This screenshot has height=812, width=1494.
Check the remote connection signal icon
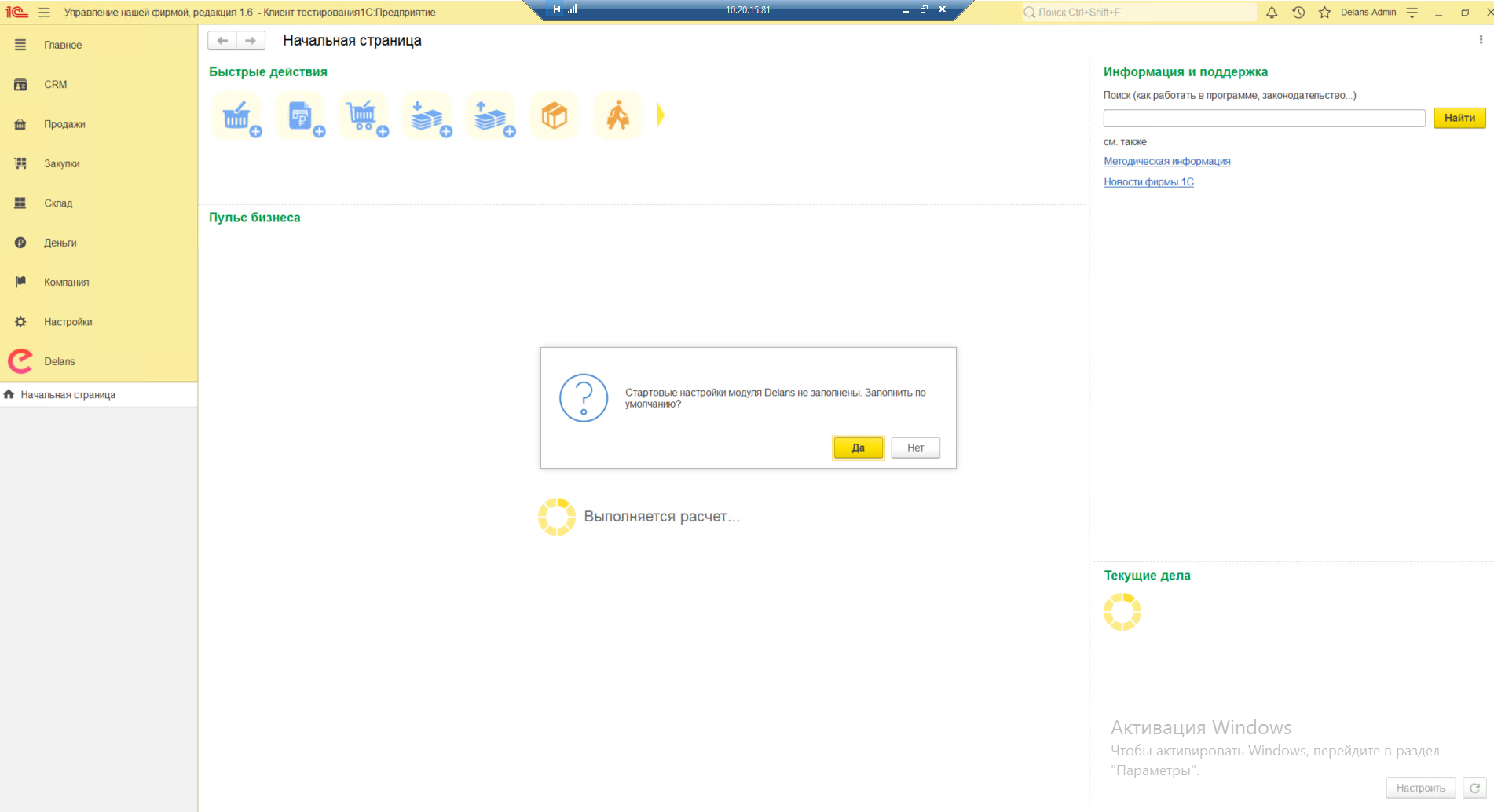pyautogui.click(x=572, y=9)
